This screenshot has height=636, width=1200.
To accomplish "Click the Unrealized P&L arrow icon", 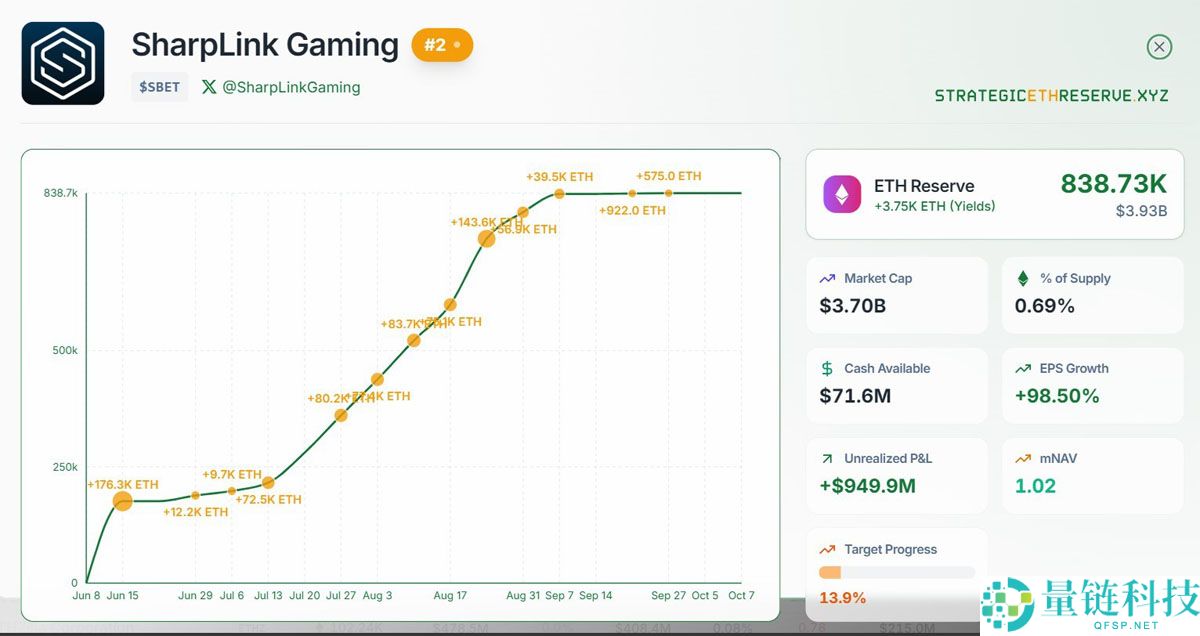I will 827,459.
